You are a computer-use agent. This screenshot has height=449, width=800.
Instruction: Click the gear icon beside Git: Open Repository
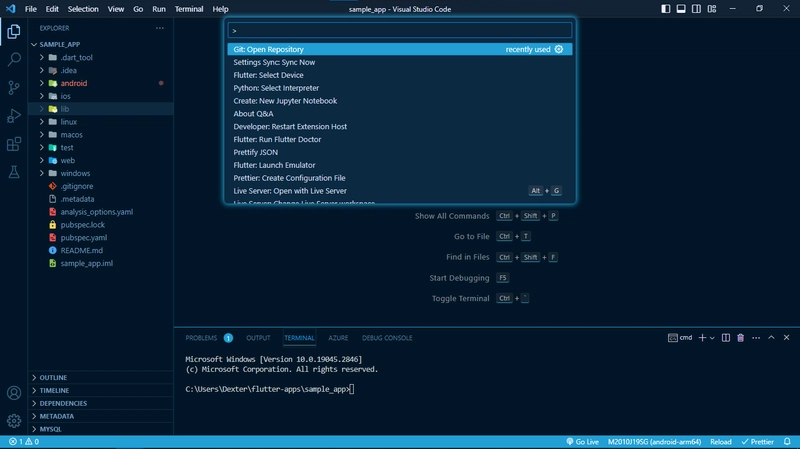coord(559,49)
